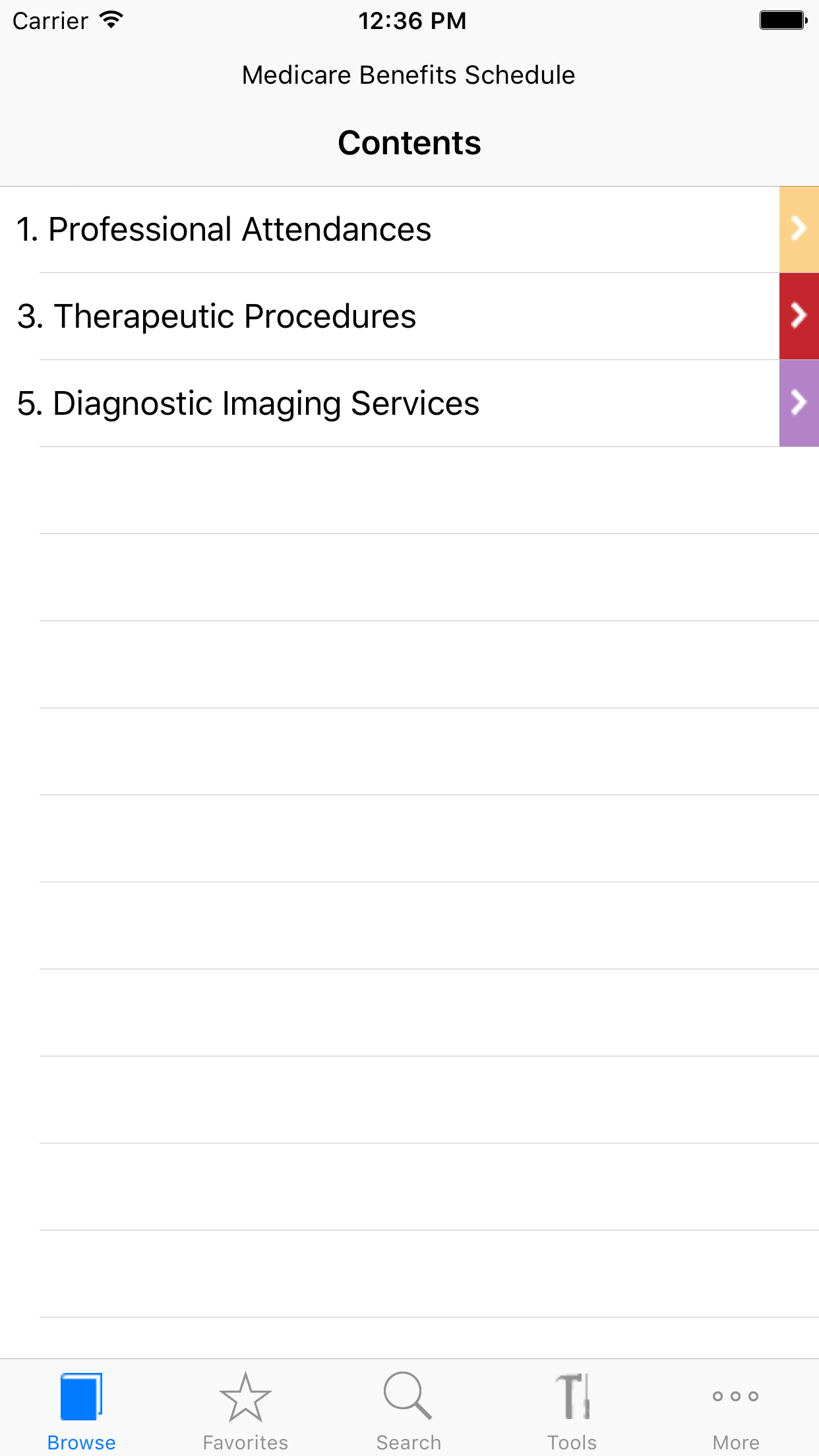Screen dimensions: 819x1456
Task: Open the Favorites star icon
Action: pos(245,1397)
